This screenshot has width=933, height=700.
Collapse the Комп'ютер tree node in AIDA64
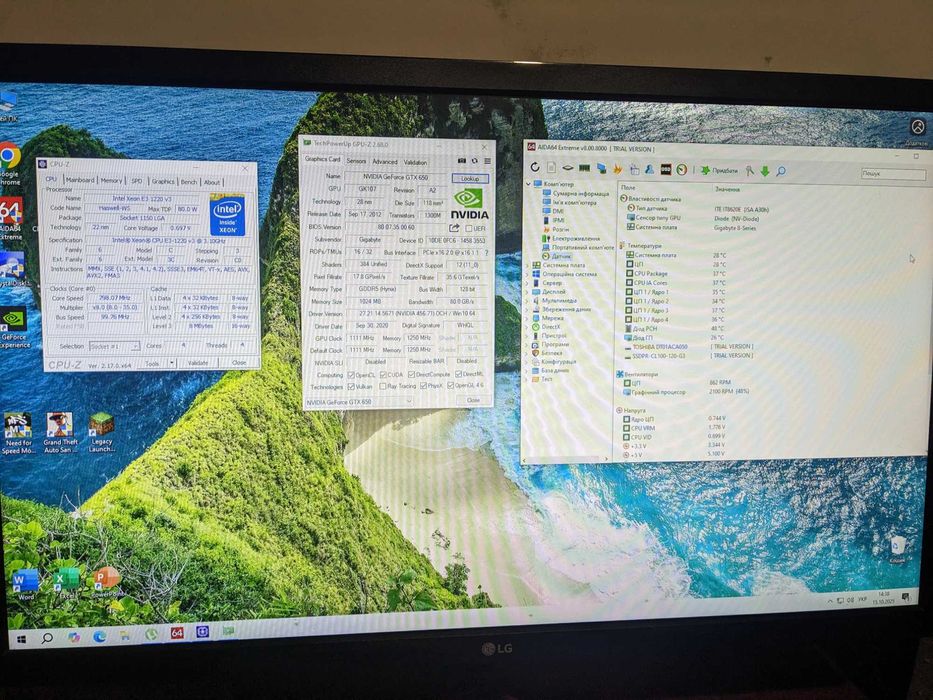pos(528,184)
